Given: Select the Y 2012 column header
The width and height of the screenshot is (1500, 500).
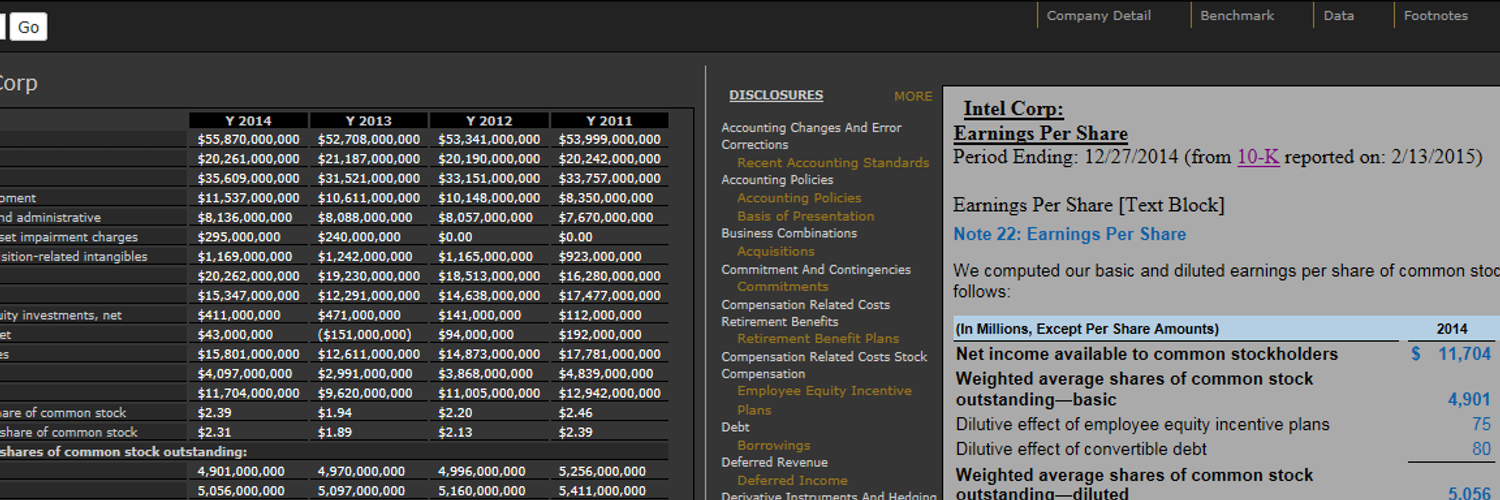Looking at the screenshot, I should click(x=489, y=120).
